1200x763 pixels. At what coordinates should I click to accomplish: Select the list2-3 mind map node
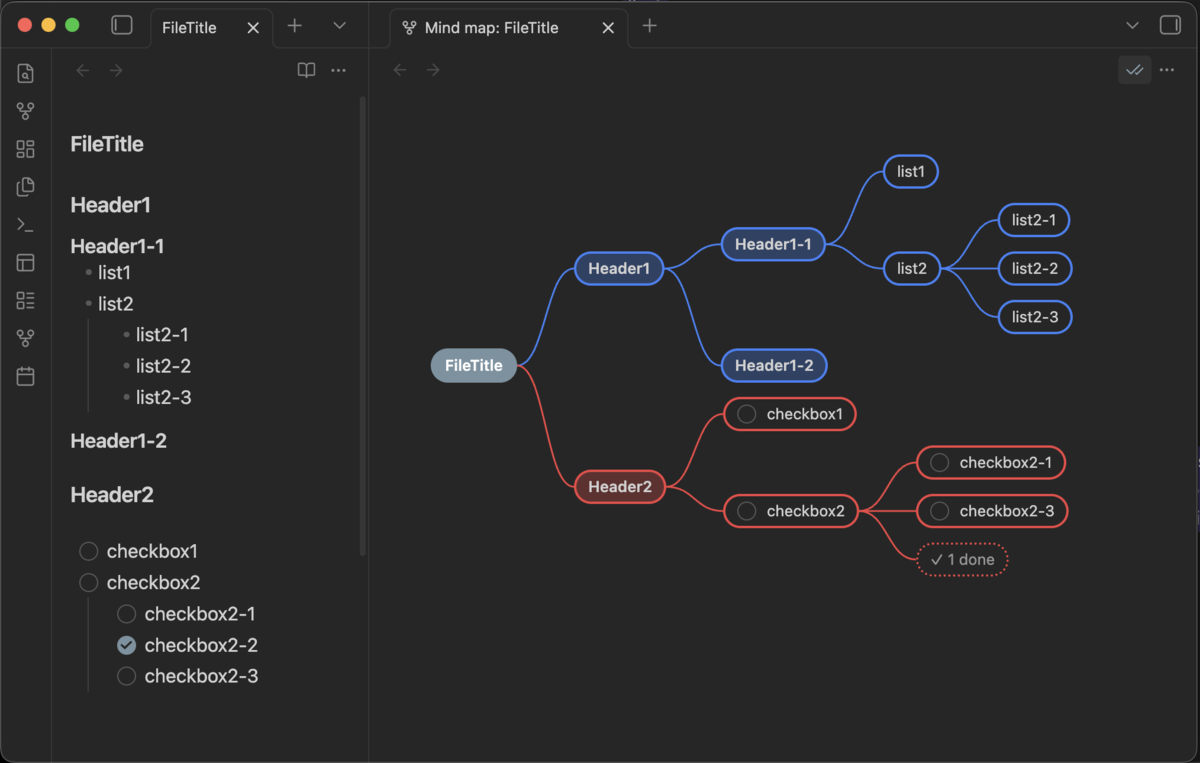(x=1035, y=317)
